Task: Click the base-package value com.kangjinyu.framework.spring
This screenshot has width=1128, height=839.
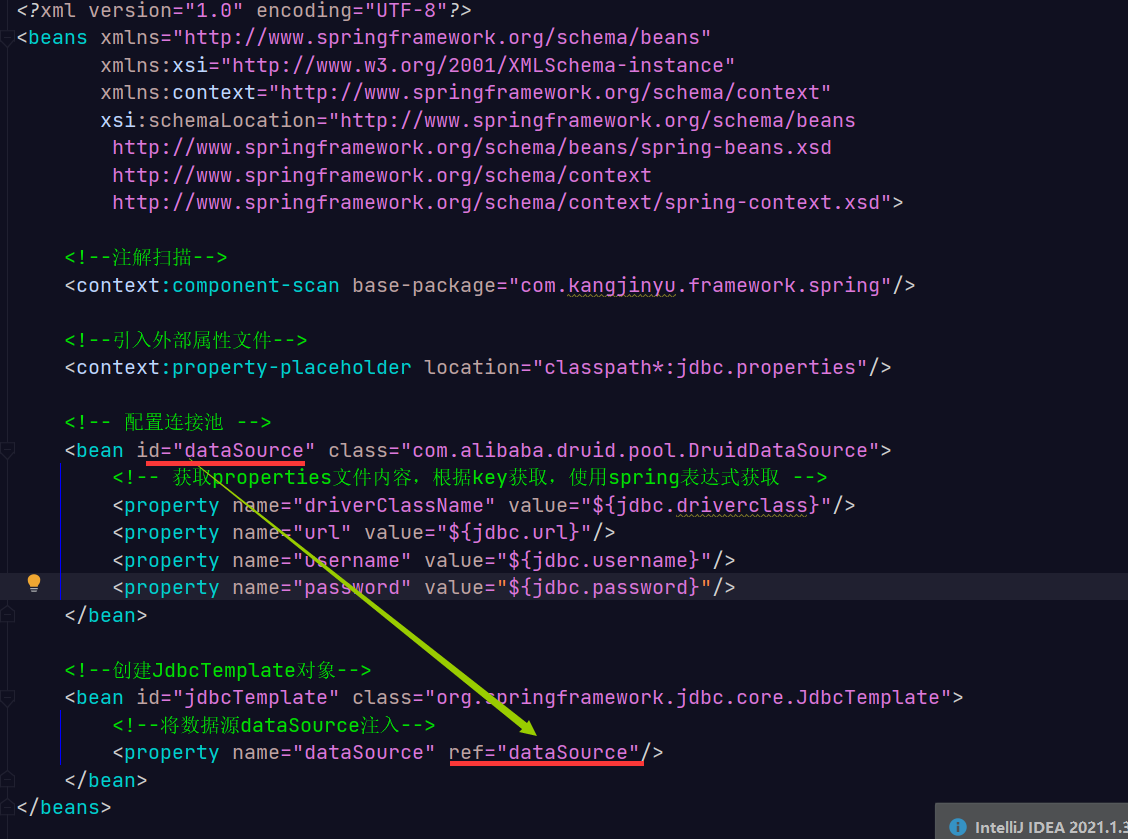Action: [700, 286]
